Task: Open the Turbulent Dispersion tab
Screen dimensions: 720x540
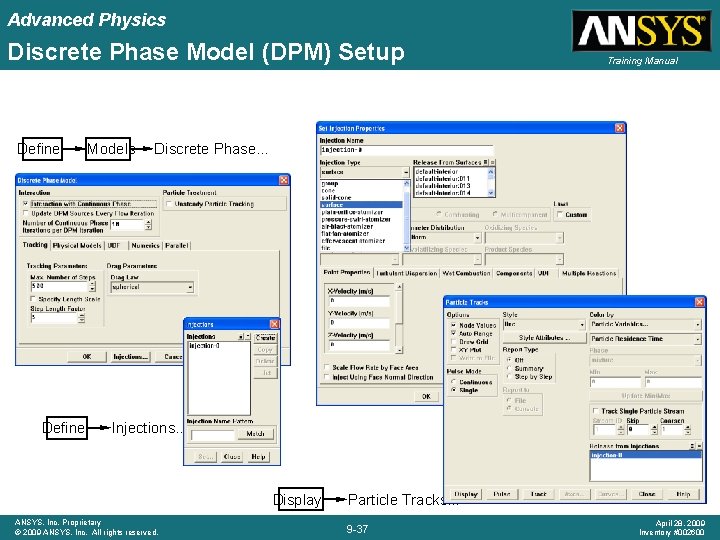Action: click(x=406, y=273)
